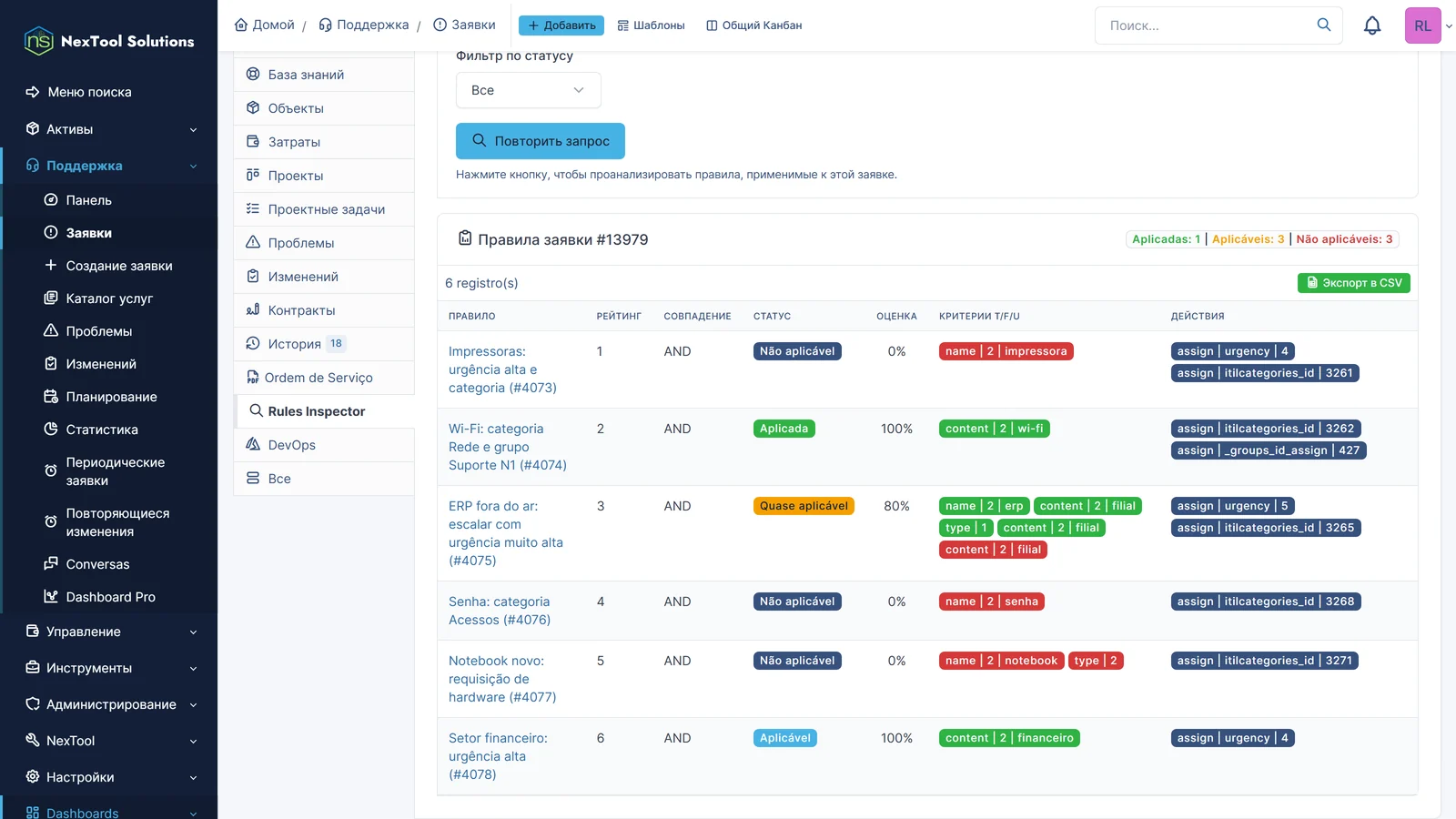Click the Проектные задачи list icon

click(253, 209)
